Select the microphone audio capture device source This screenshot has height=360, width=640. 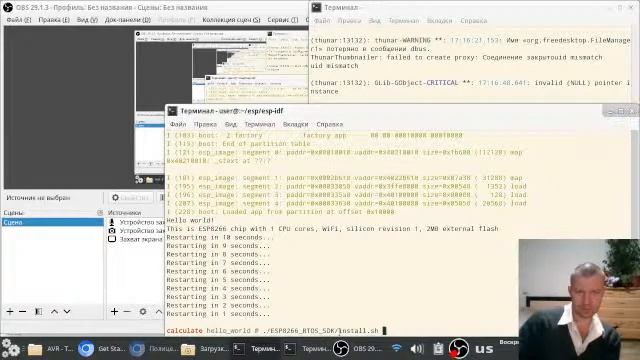(136, 222)
